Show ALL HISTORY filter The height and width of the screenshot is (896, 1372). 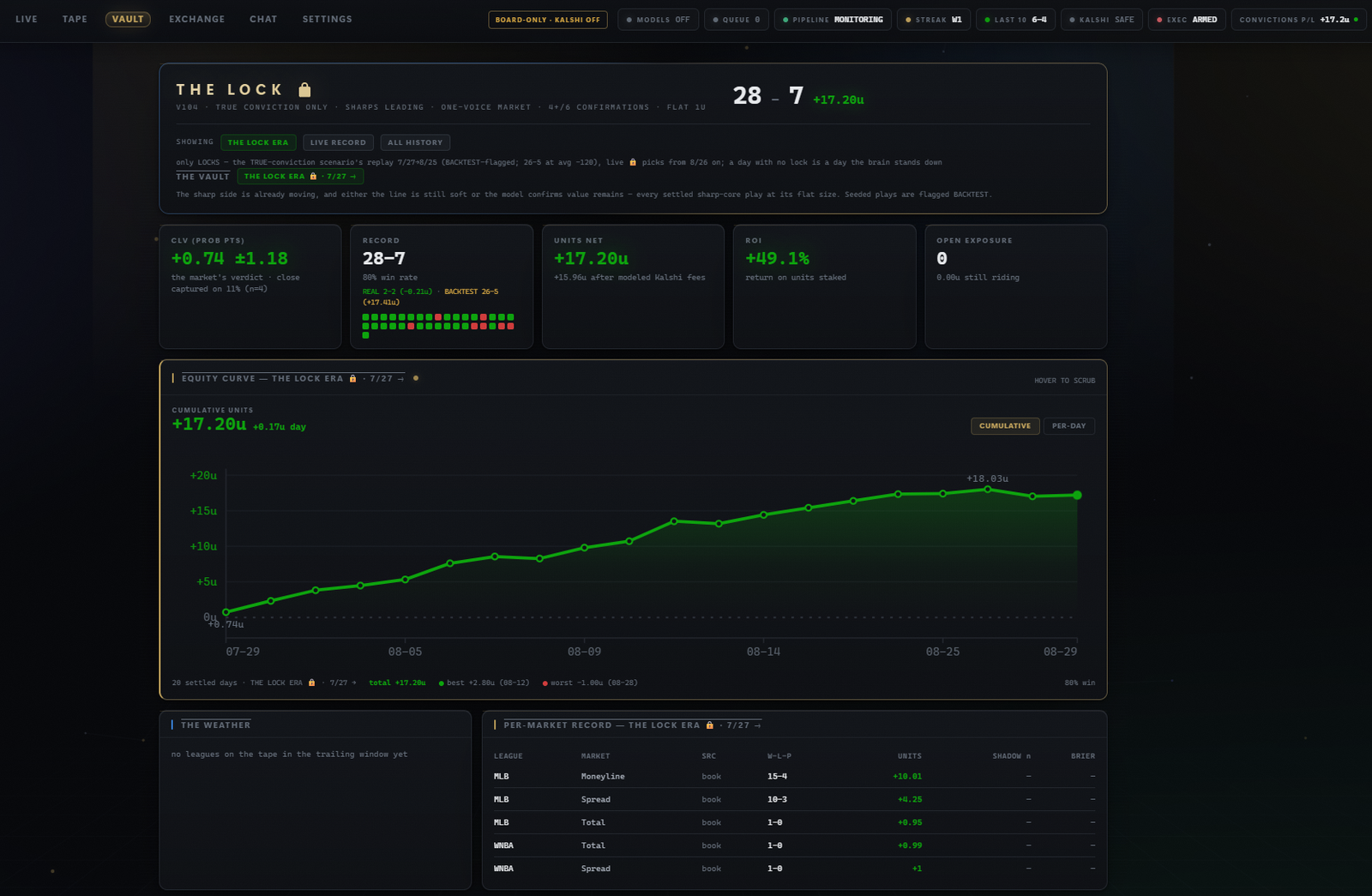(x=415, y=142)
